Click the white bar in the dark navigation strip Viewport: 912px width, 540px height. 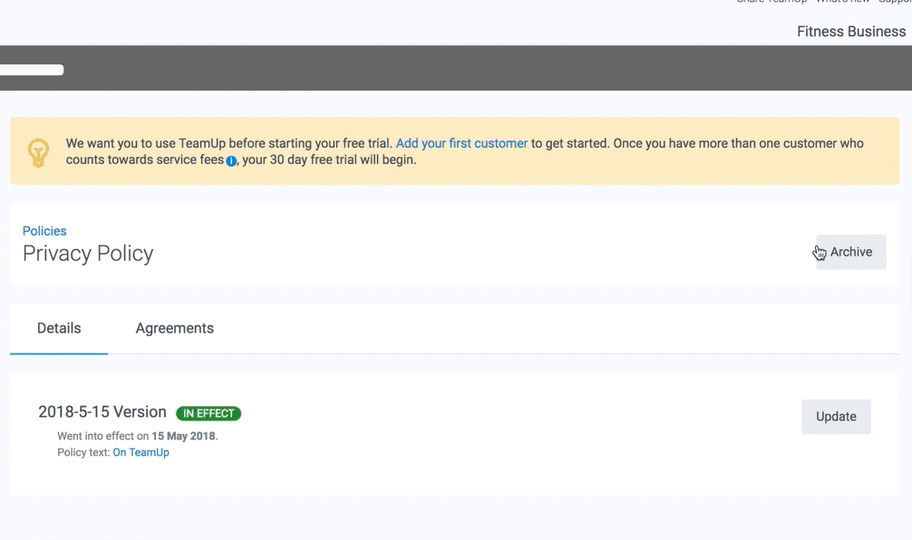[x=31, y=70]
